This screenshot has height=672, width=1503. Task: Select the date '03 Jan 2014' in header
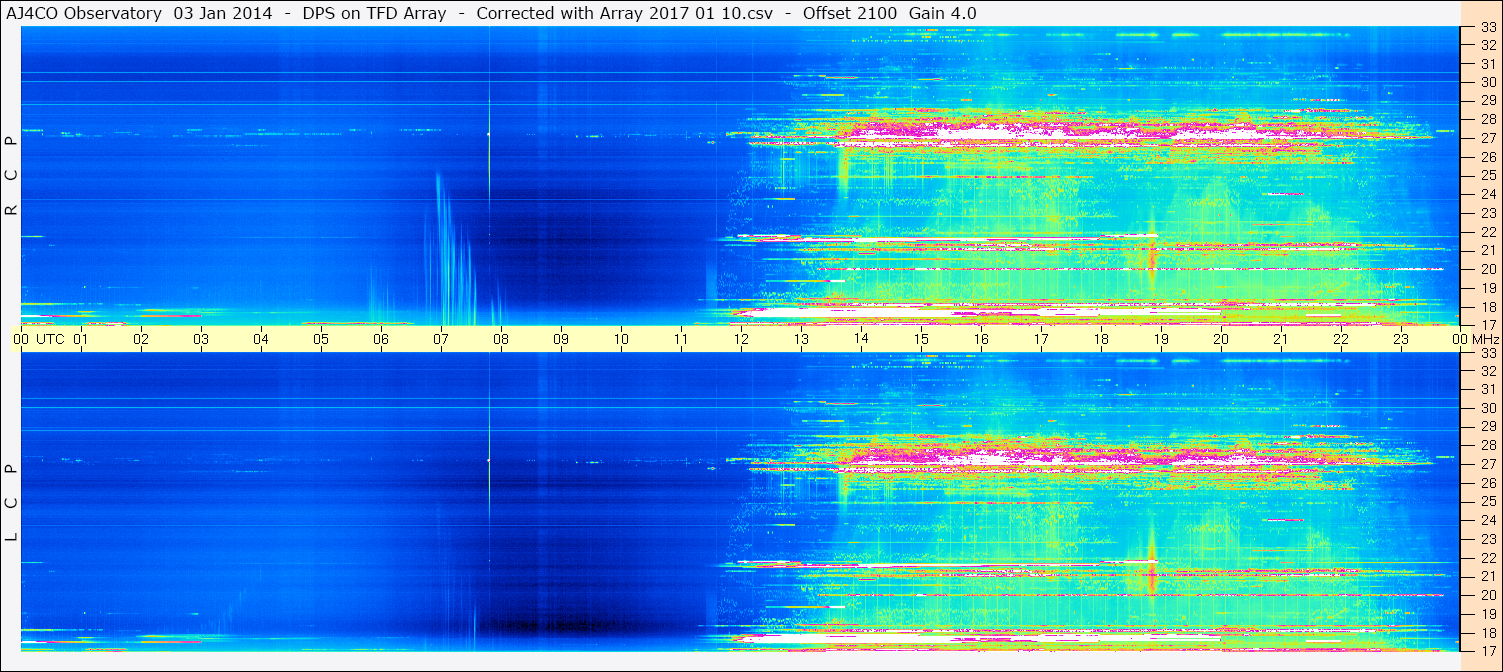pyautogui.click(x=222, y=13)
